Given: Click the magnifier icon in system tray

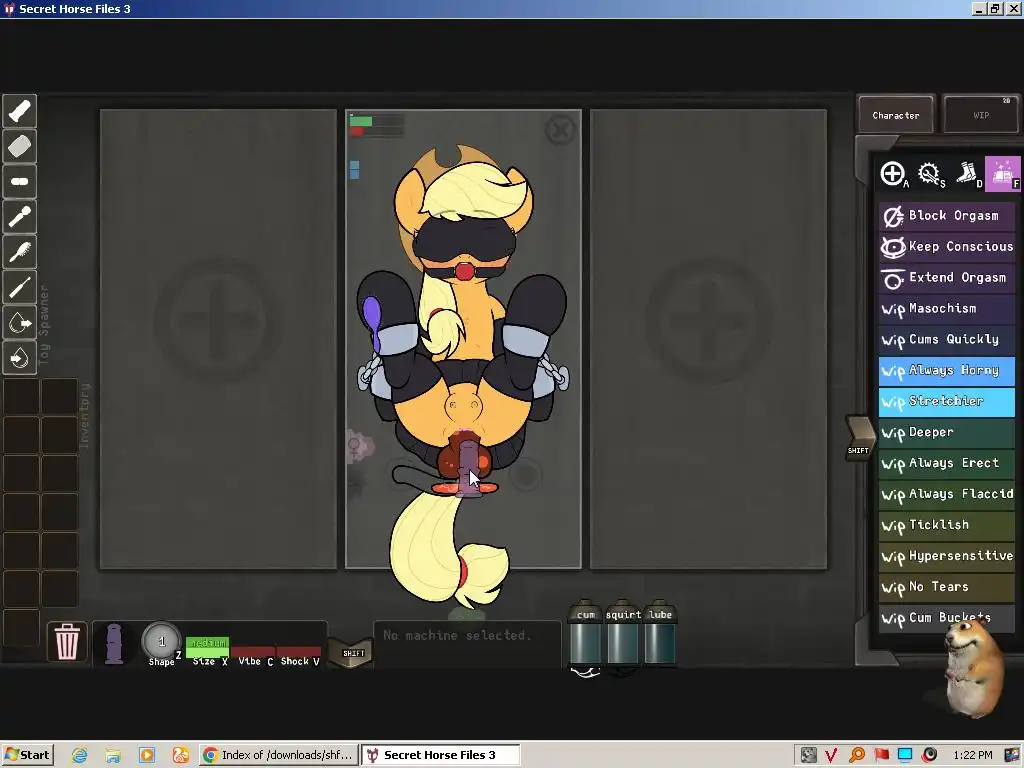Looking at the screenshot, I should [x=857, y=755].
